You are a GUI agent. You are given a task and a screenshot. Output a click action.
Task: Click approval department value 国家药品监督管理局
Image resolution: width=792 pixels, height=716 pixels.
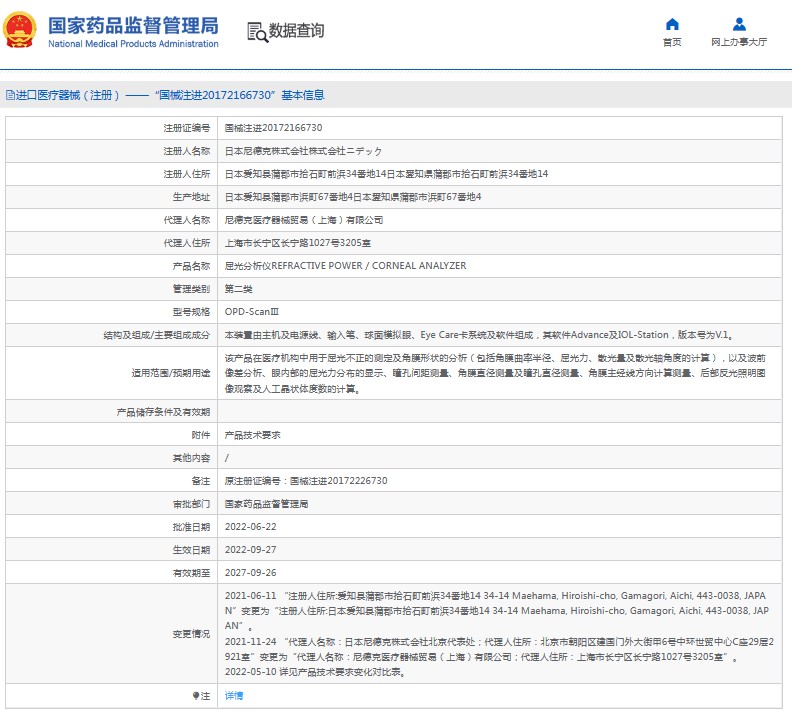point(267,504)
